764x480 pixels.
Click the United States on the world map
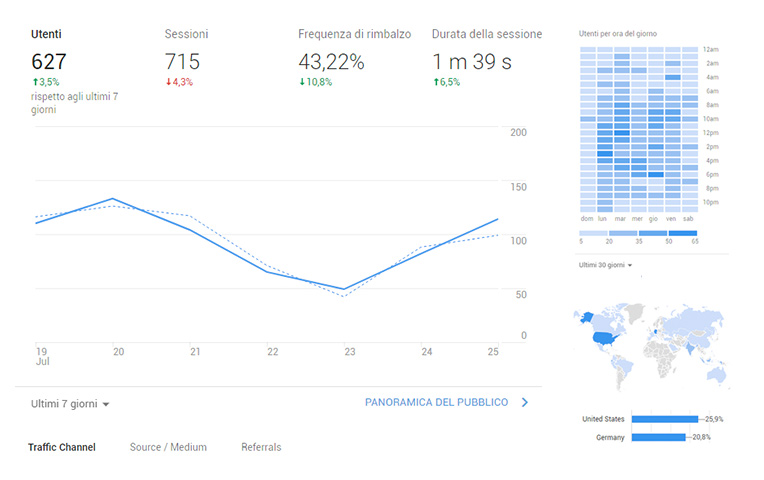[x=603, y=337]
